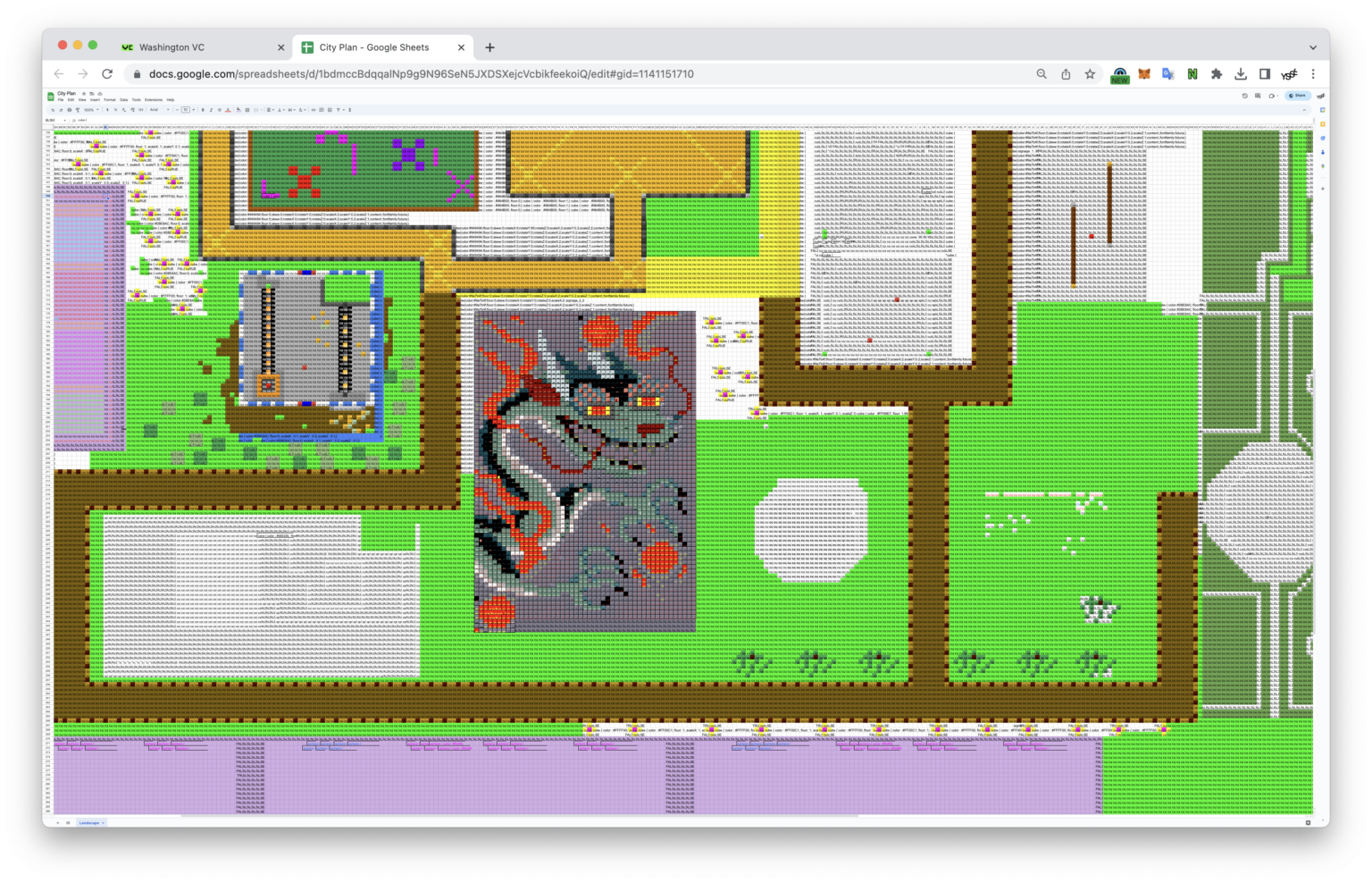
Task: Open the 100% zoom dropdown
Action: pos(91,110)
